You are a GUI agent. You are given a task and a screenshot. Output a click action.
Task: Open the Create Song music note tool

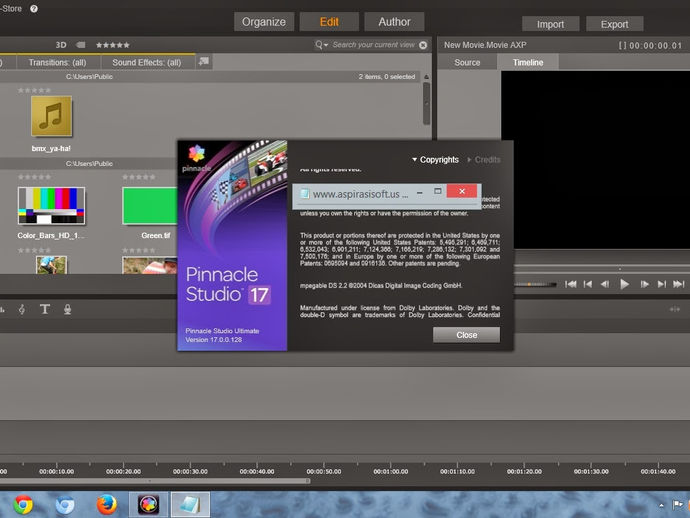(22, 309)
